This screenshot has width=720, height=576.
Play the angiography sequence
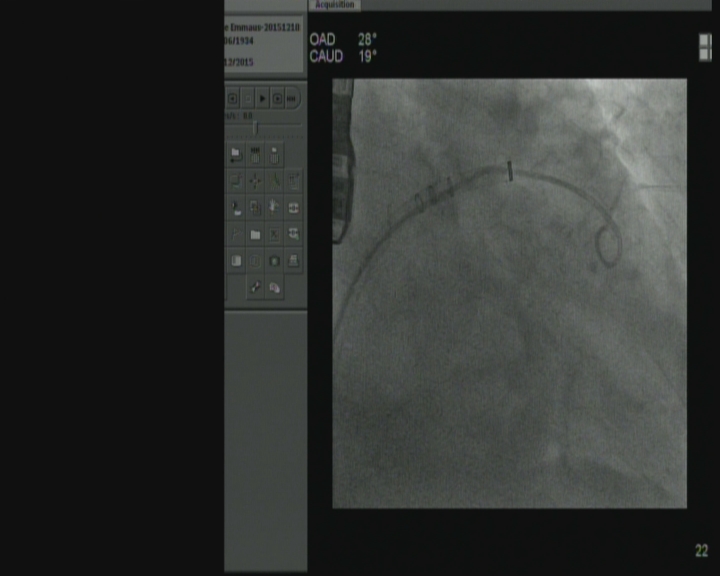coord(262,99)
